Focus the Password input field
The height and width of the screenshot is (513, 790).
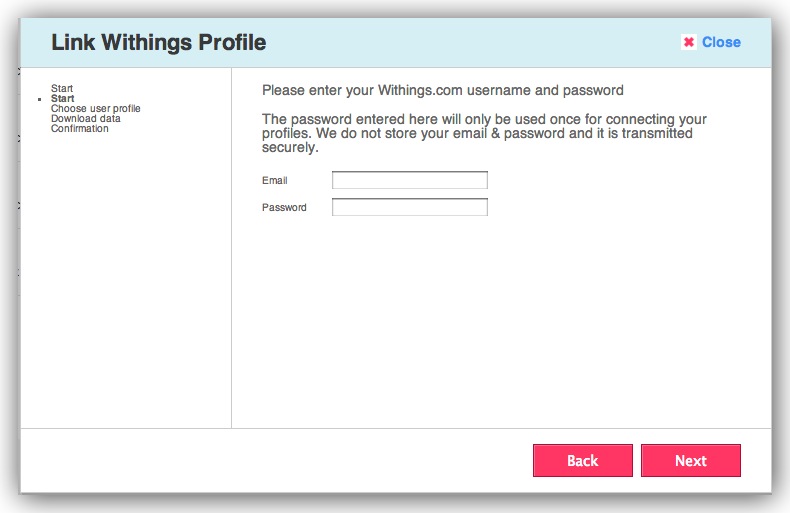[x=409, y=207]
